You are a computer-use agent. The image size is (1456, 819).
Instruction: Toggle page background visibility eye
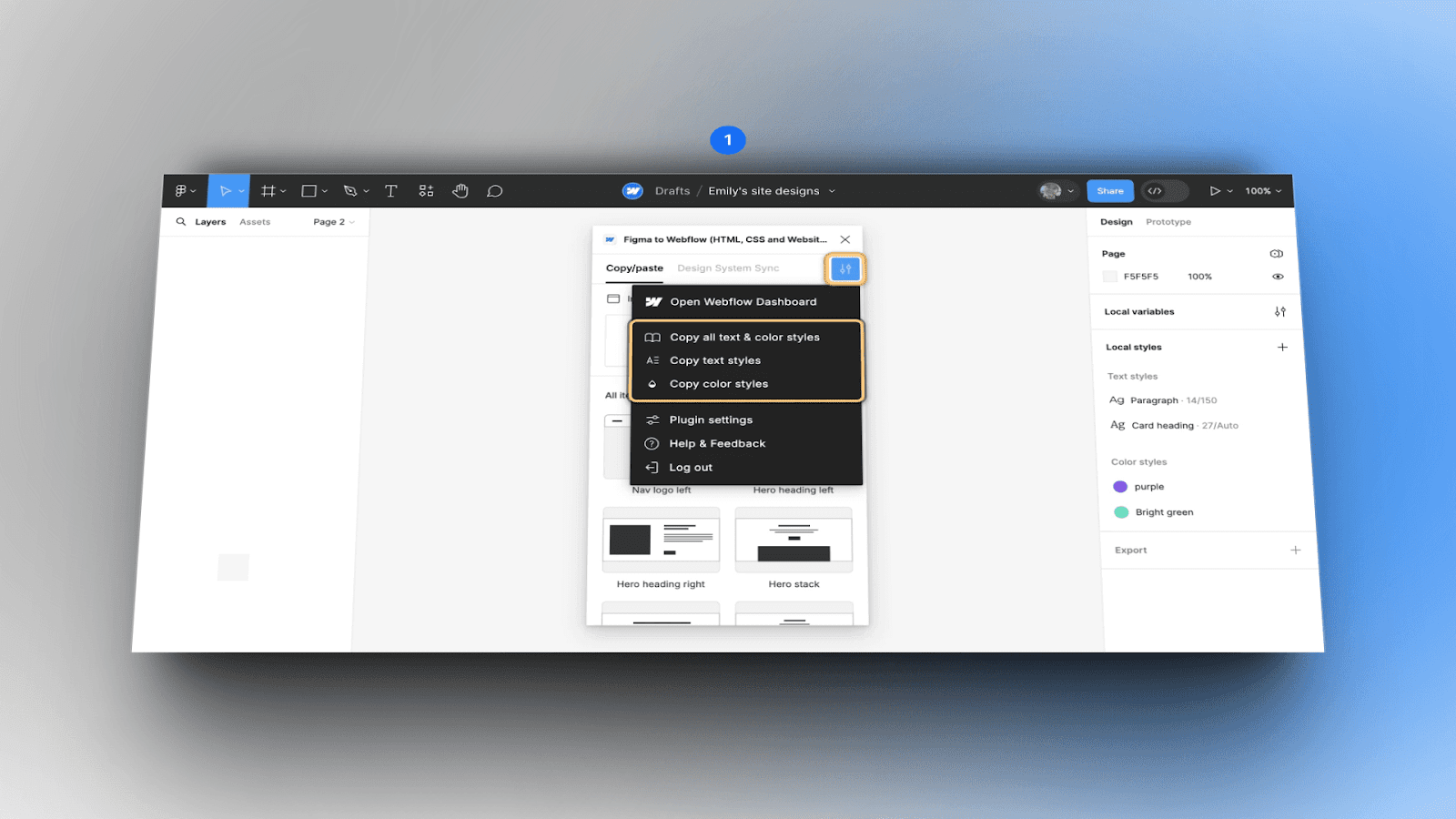point(1278,277)
